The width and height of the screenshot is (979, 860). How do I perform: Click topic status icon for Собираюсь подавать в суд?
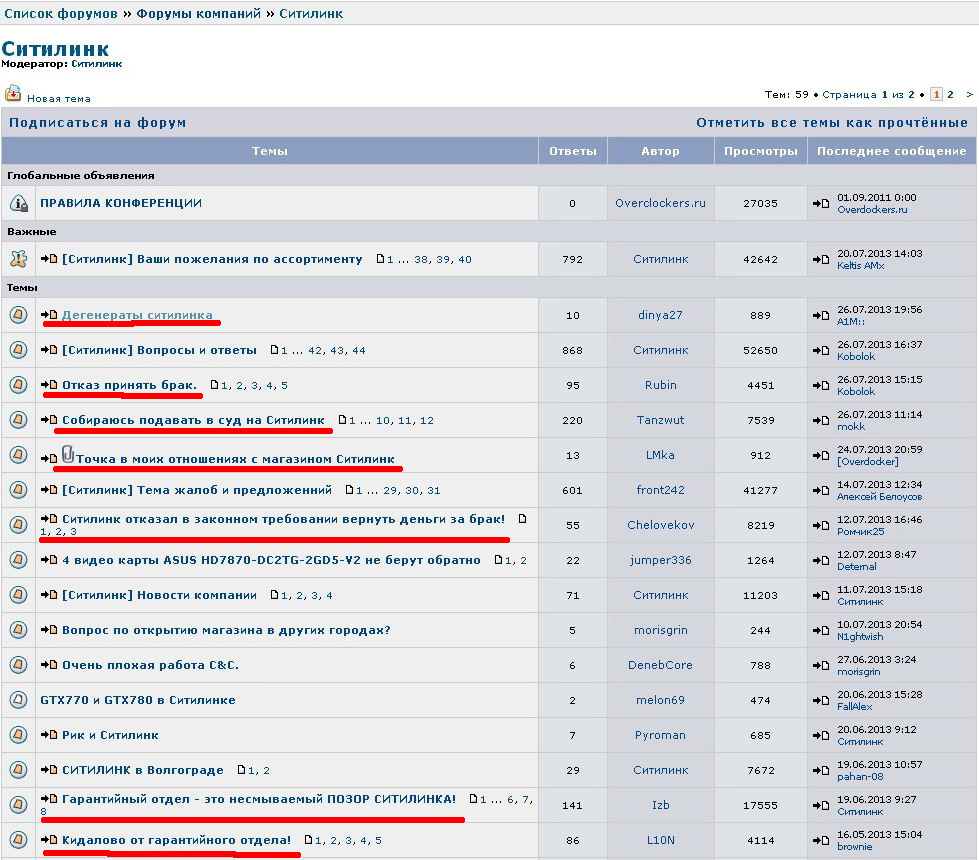click(19, 420)
